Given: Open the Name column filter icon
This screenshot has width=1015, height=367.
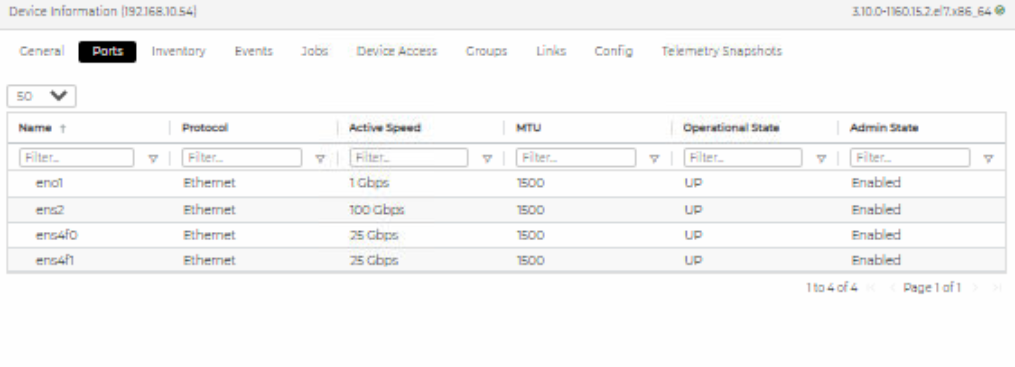Looking at the screenshot, I should [153, 159].
